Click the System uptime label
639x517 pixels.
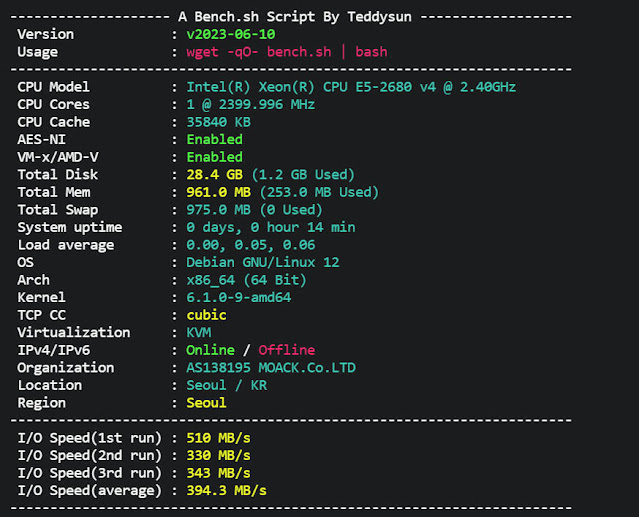[70, 227]
